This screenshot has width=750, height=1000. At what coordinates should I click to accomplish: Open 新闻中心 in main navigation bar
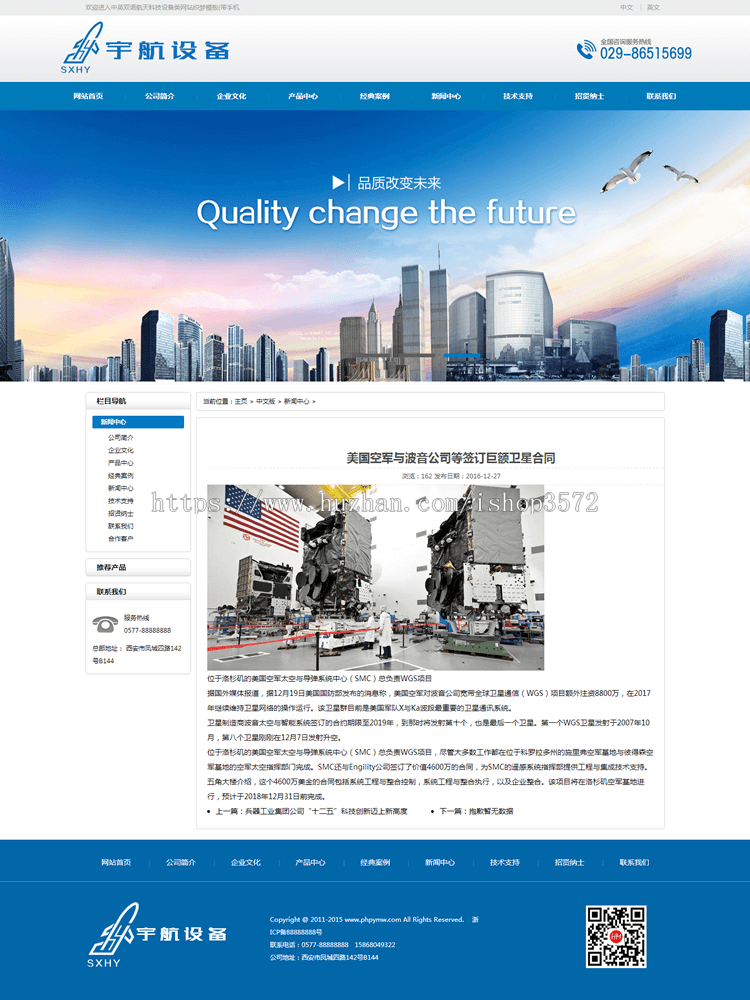[x=446, y=96]
